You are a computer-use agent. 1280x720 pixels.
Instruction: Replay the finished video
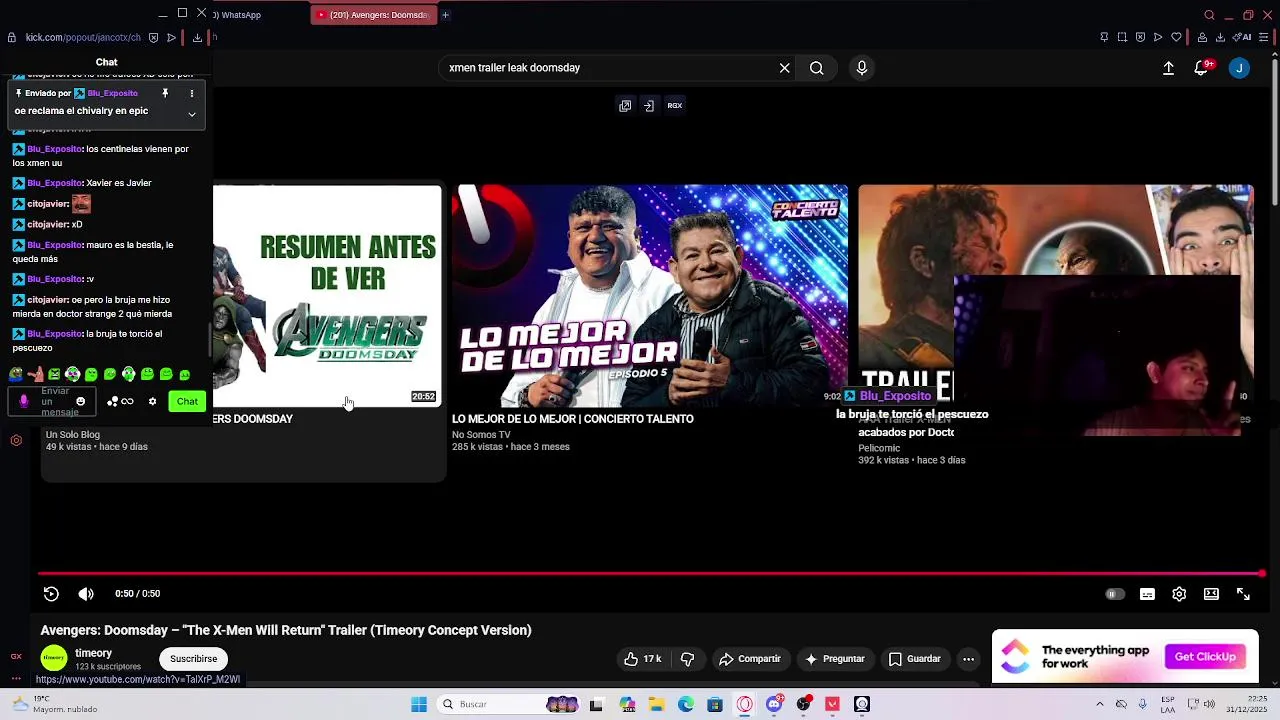click(x=51, y=594)
